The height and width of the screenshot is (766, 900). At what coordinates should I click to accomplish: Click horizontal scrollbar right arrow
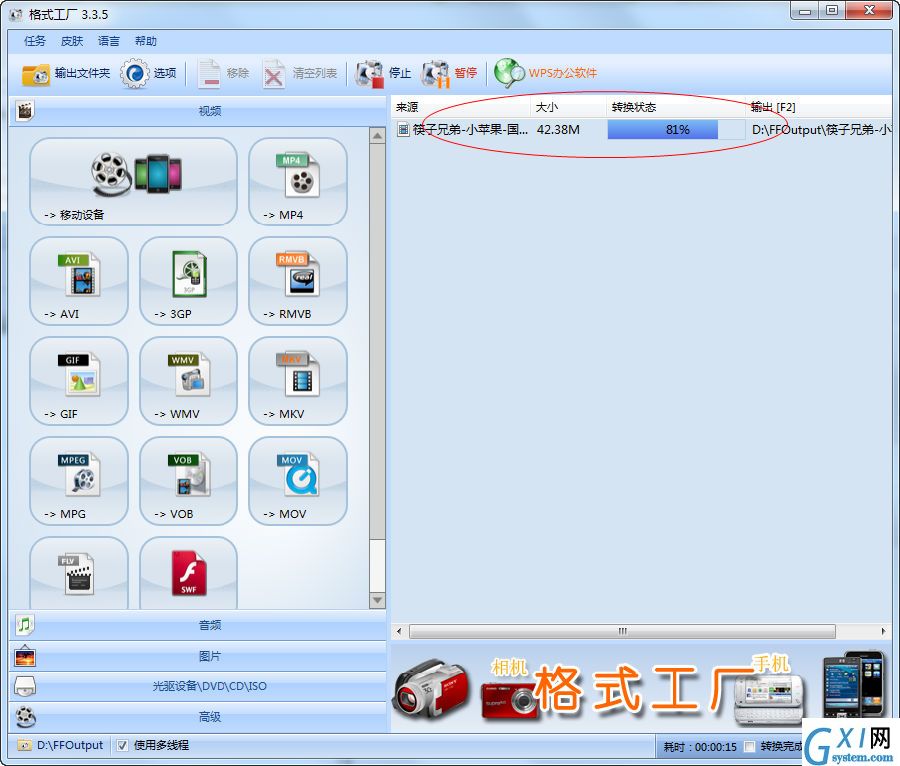point(883,631)
